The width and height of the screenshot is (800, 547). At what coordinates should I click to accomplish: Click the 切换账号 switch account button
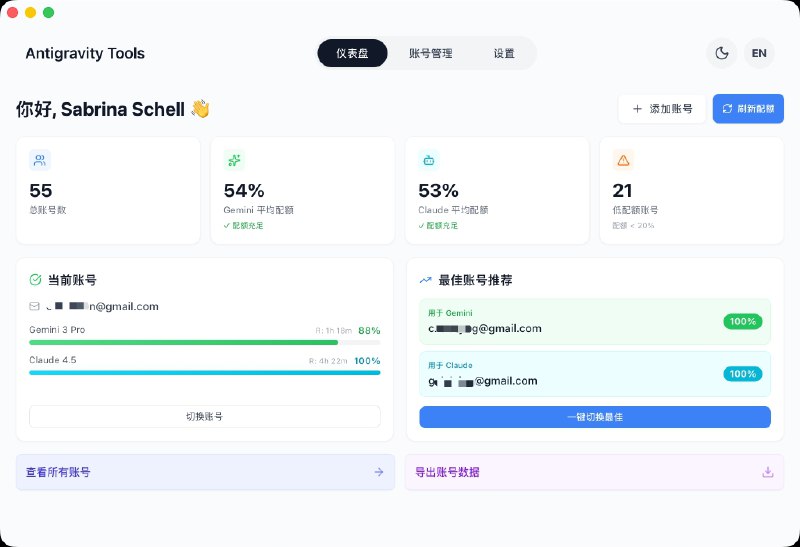pos(205,416)
